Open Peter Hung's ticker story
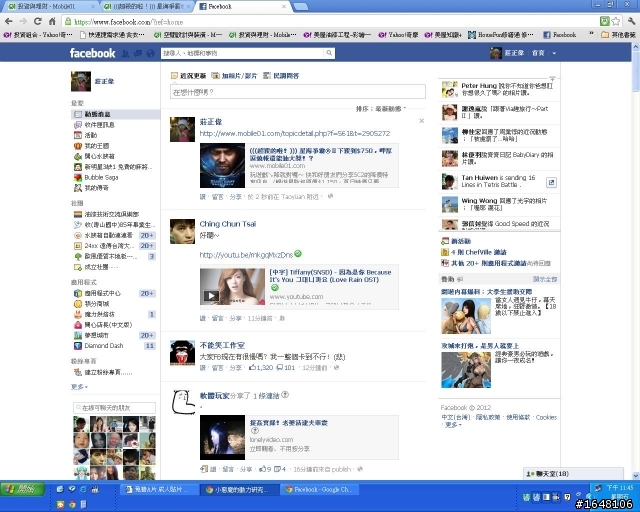 click(x=499, y=89)
